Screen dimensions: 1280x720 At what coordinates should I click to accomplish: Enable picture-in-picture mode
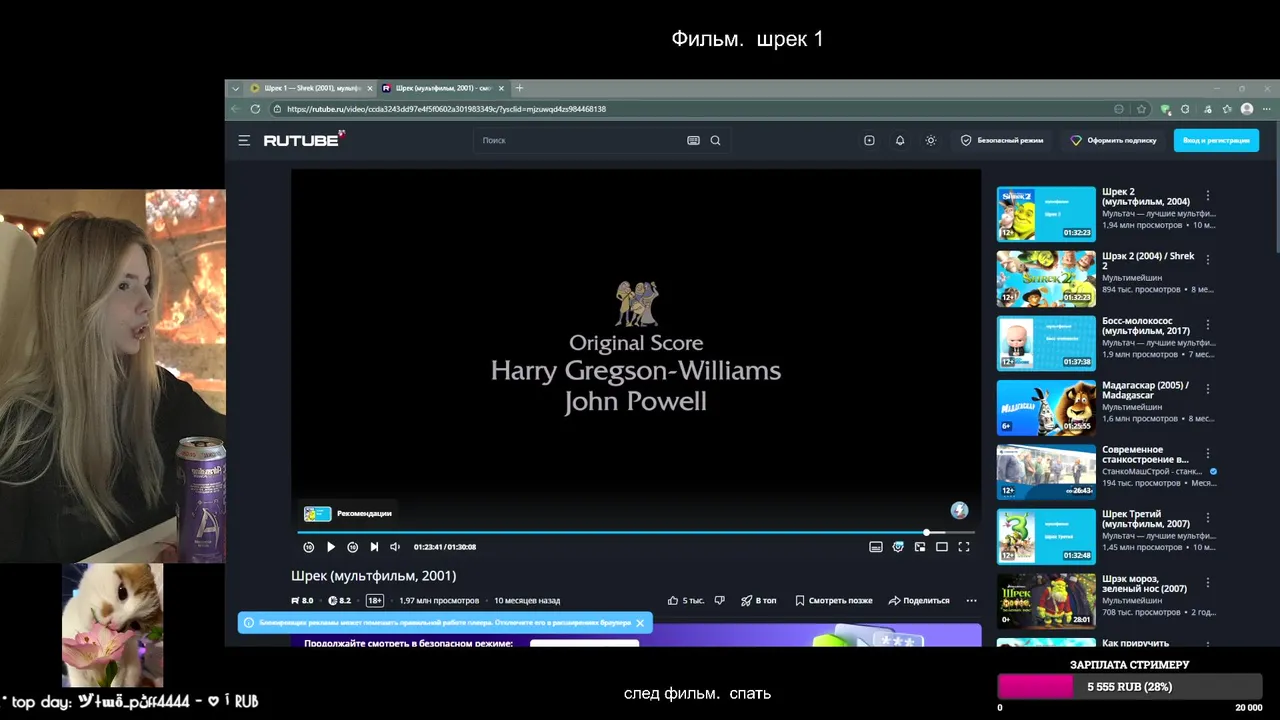[x=920, y=547]
